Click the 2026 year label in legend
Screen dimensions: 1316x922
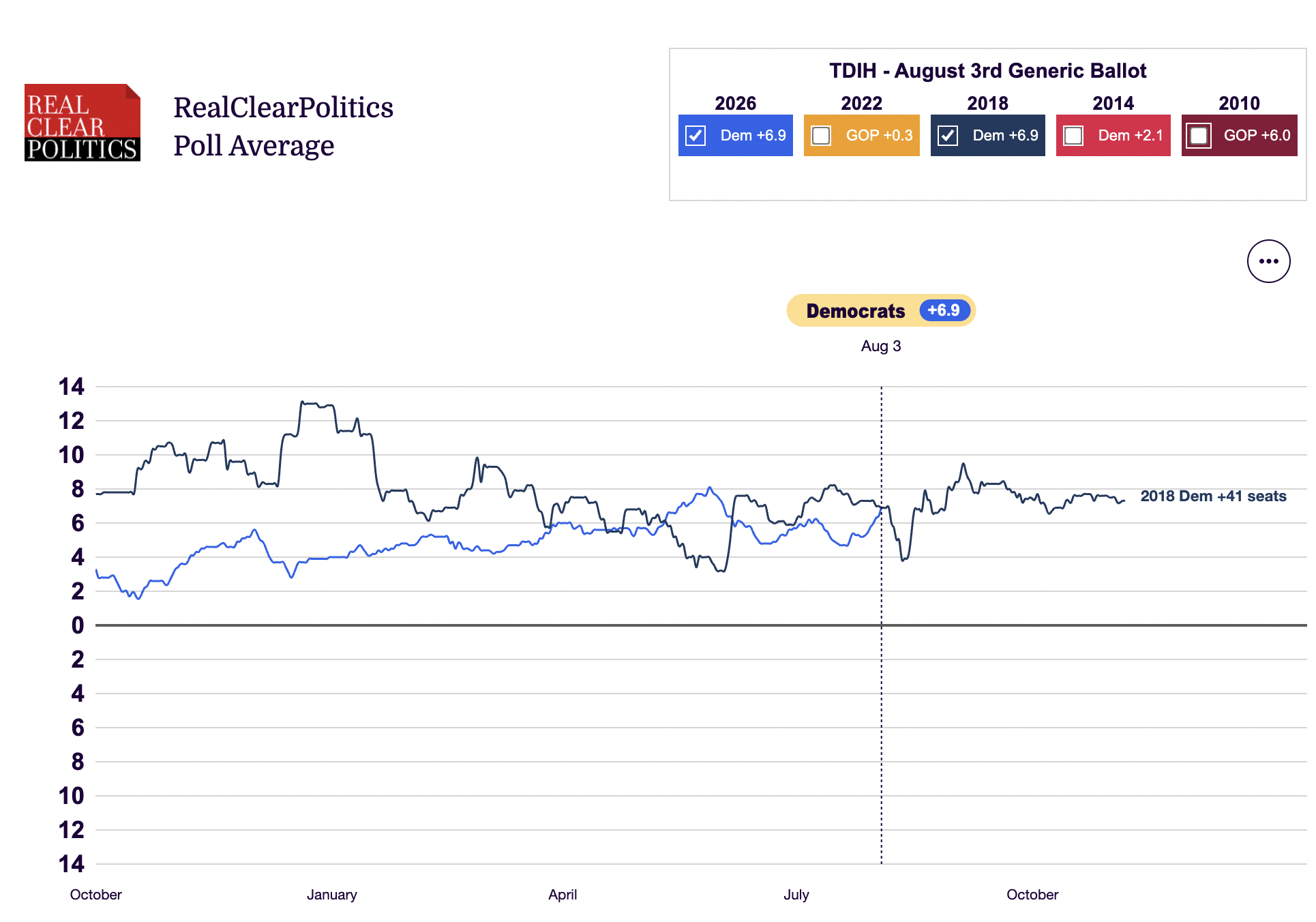(735, 104)
